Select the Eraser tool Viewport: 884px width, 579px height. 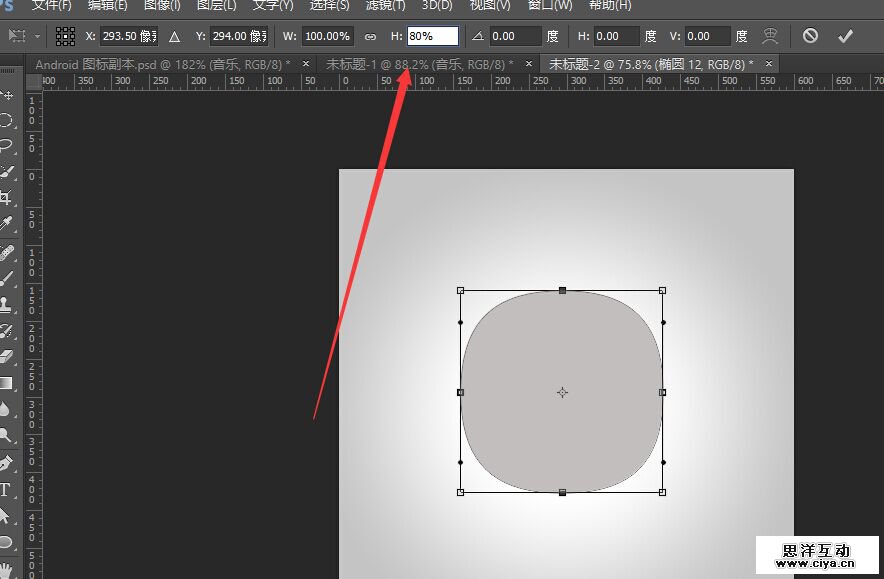point(6,356)
